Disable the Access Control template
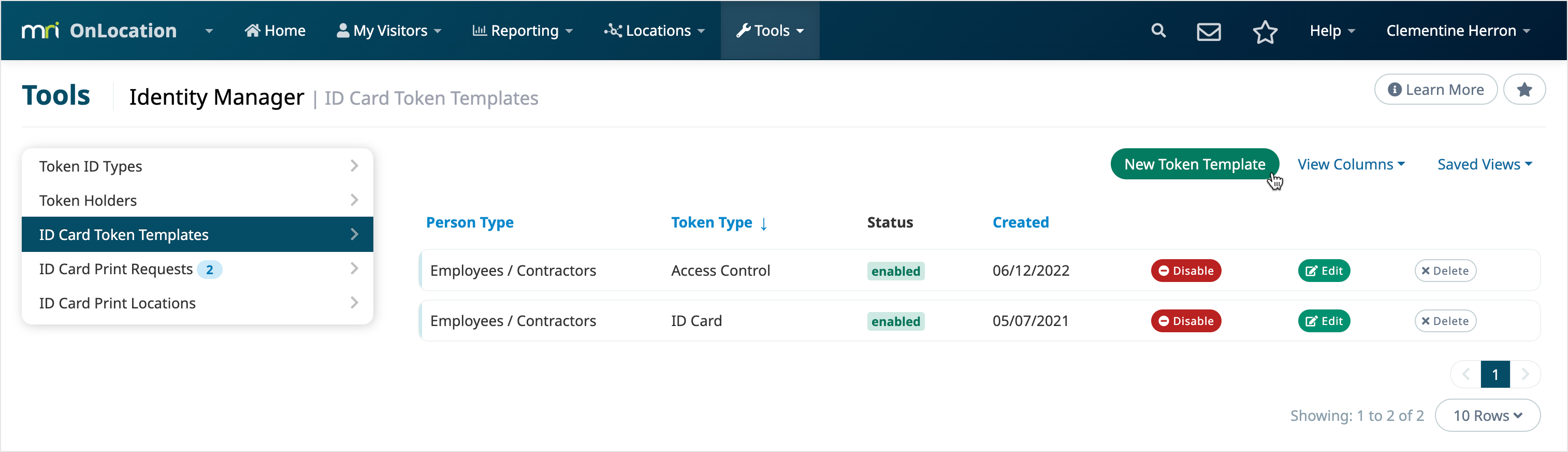The image size is (1568, 452). [x=1186, y=271]
